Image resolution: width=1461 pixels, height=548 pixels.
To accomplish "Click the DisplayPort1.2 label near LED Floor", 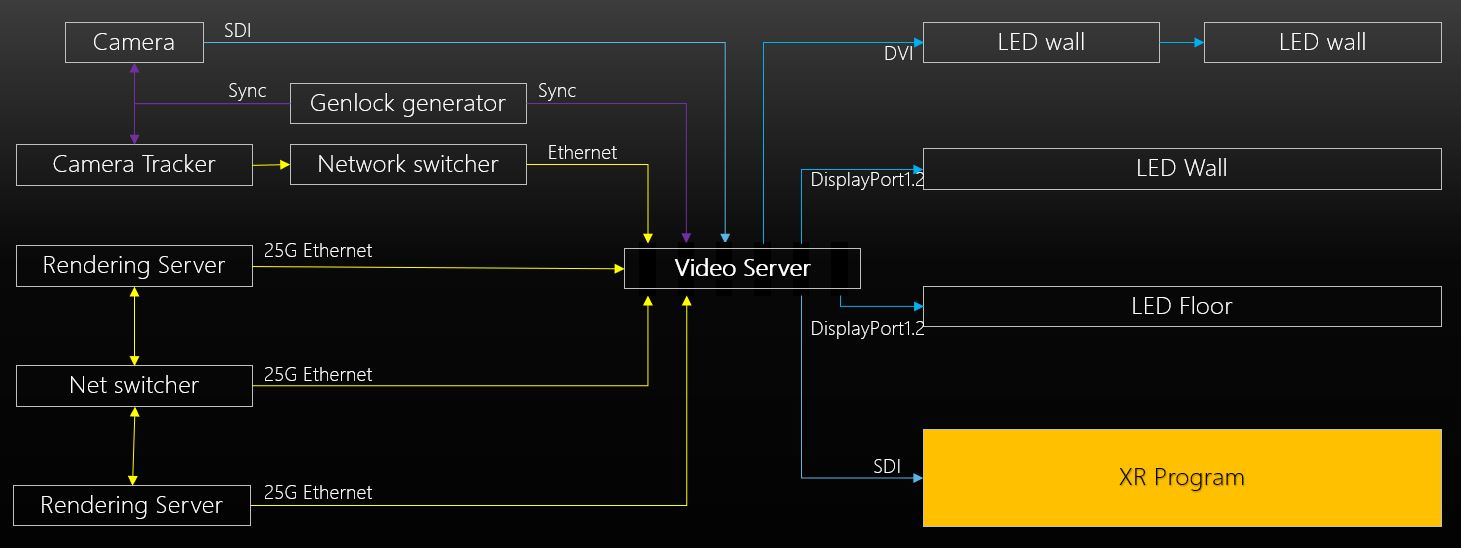I will (867, 328).
